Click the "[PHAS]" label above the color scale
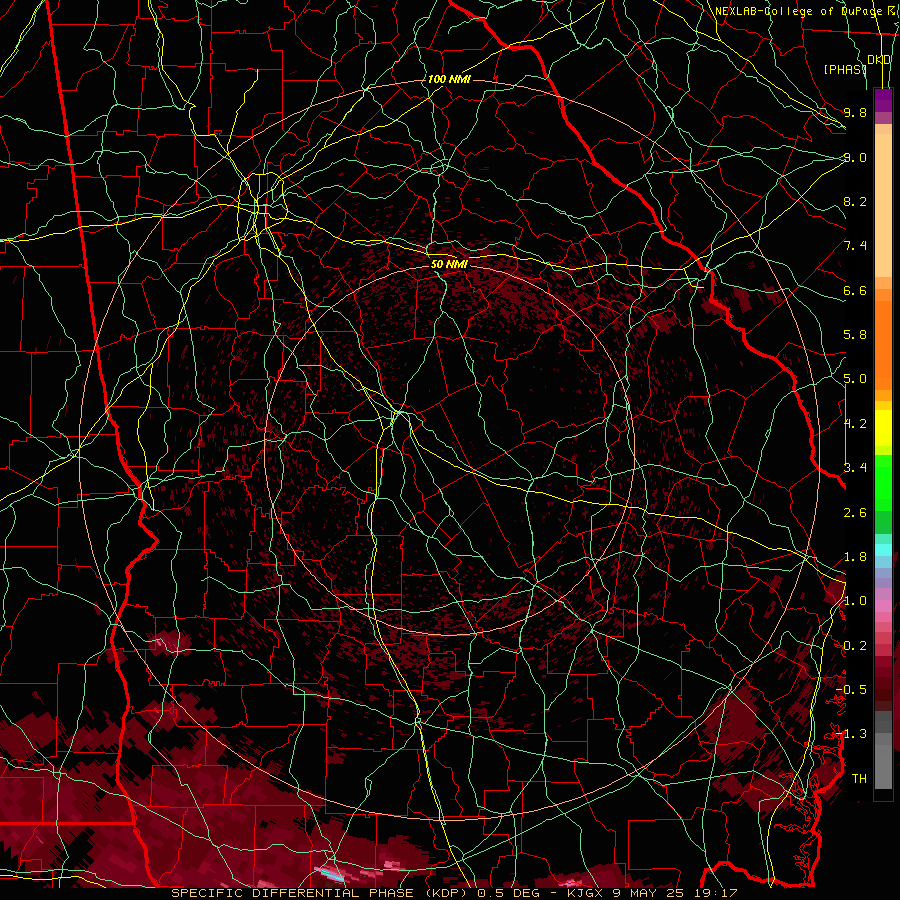This screenshot has width=900, height=900. click(x=845, y=69)
